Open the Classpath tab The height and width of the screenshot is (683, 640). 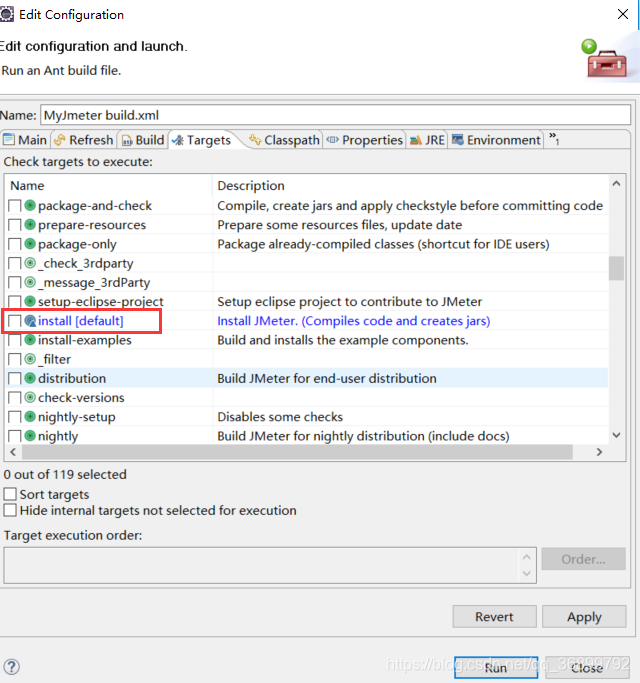pyautogui.click(x=284, y=140)
